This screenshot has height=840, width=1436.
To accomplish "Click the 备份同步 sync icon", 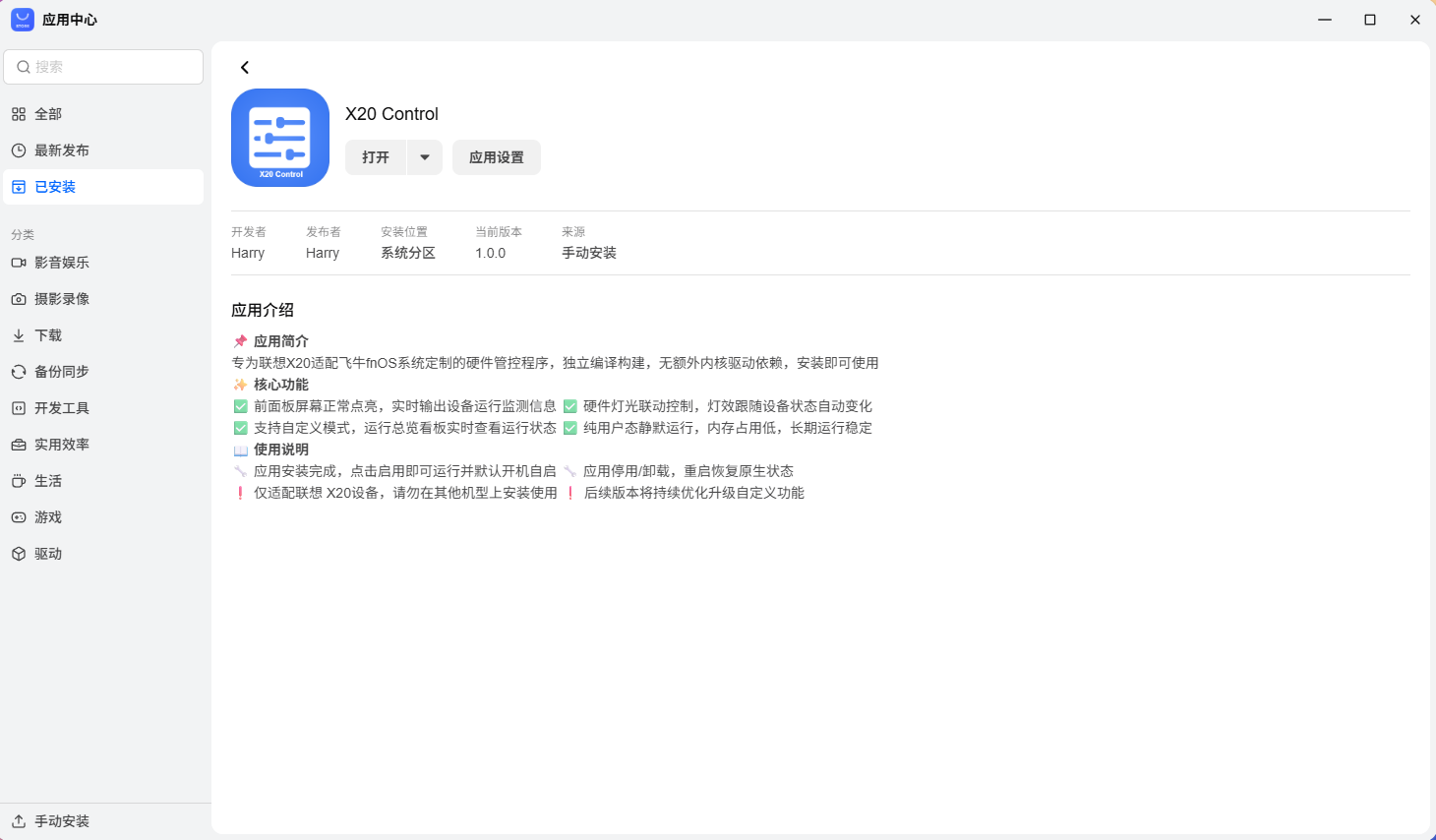I will point(19,372).
